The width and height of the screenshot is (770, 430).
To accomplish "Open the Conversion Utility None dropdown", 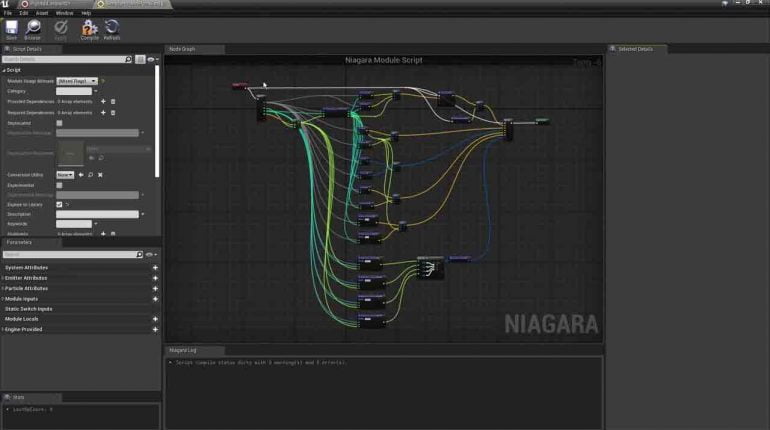I will (x=64, y=175).
